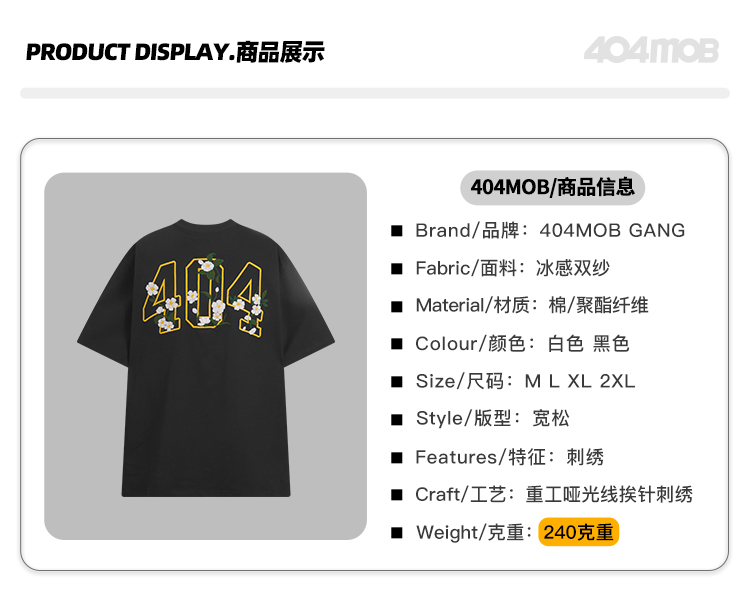Click the bullet square beside Material/材质

(397, 307)
